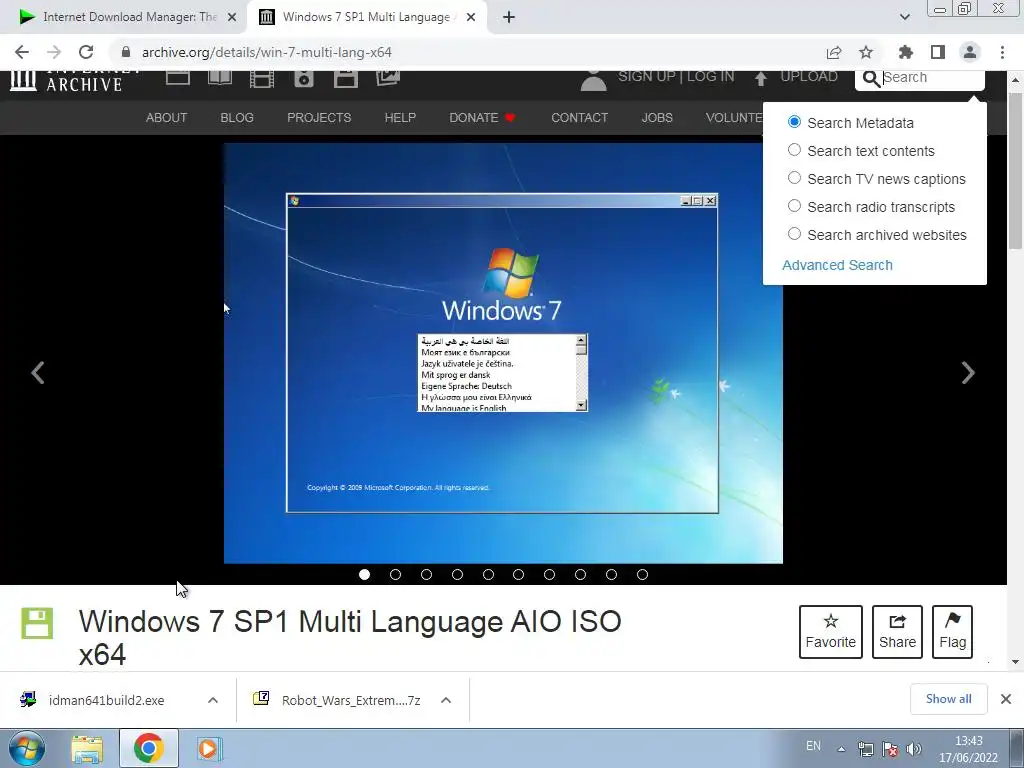Screen dimensions: 1024x768
Task: Select Search Metadata radio option
Action: coord(794,122)
